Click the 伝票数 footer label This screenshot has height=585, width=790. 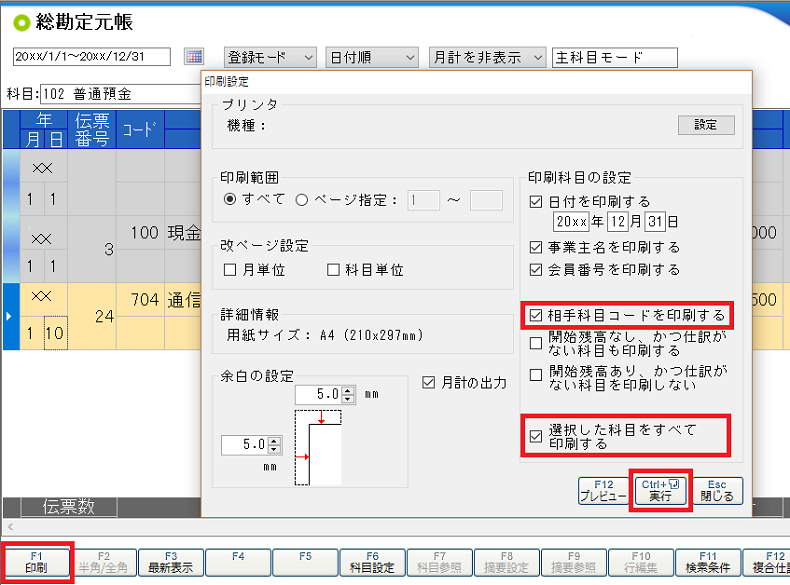(69, 506)
